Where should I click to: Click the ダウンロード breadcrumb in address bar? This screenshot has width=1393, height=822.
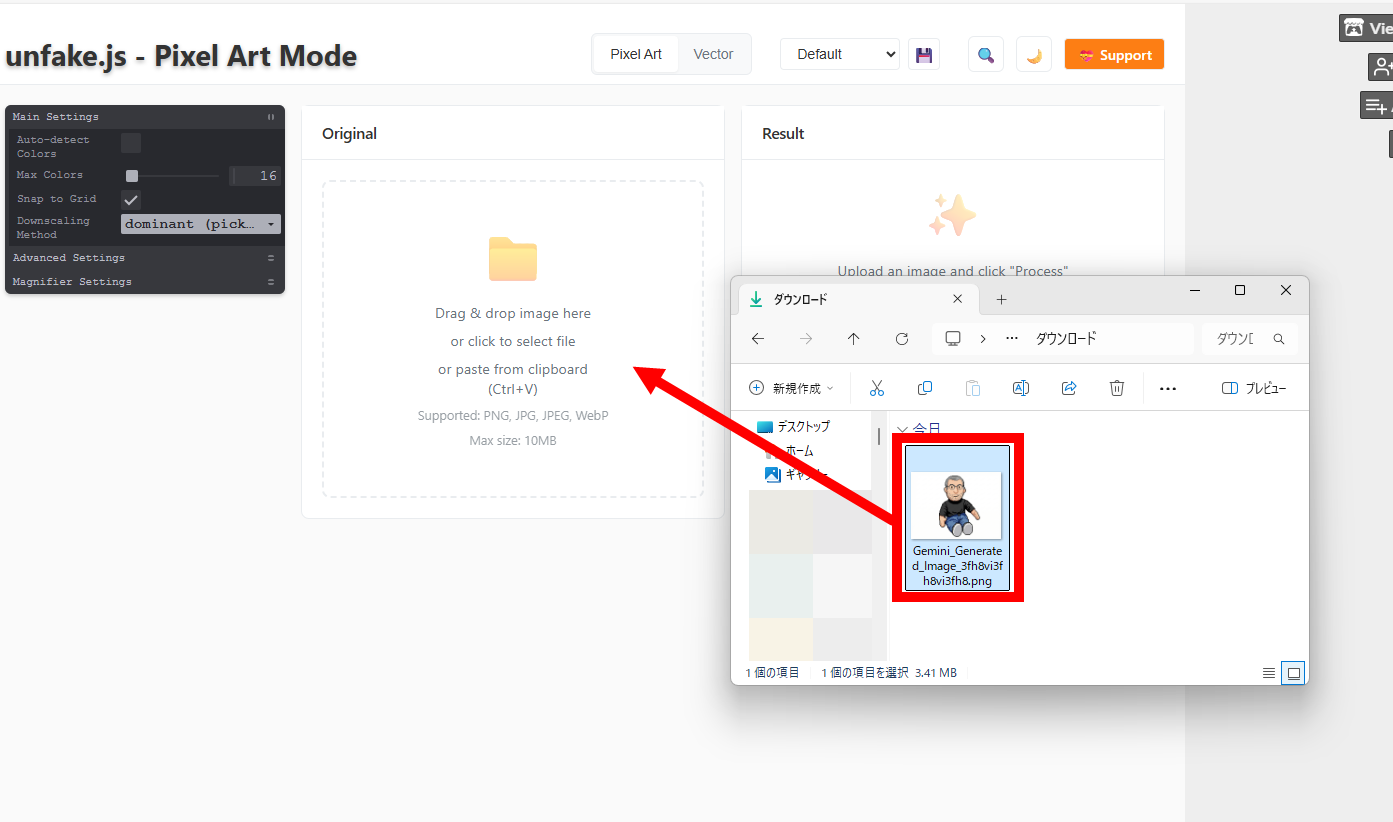[1066, 339]
